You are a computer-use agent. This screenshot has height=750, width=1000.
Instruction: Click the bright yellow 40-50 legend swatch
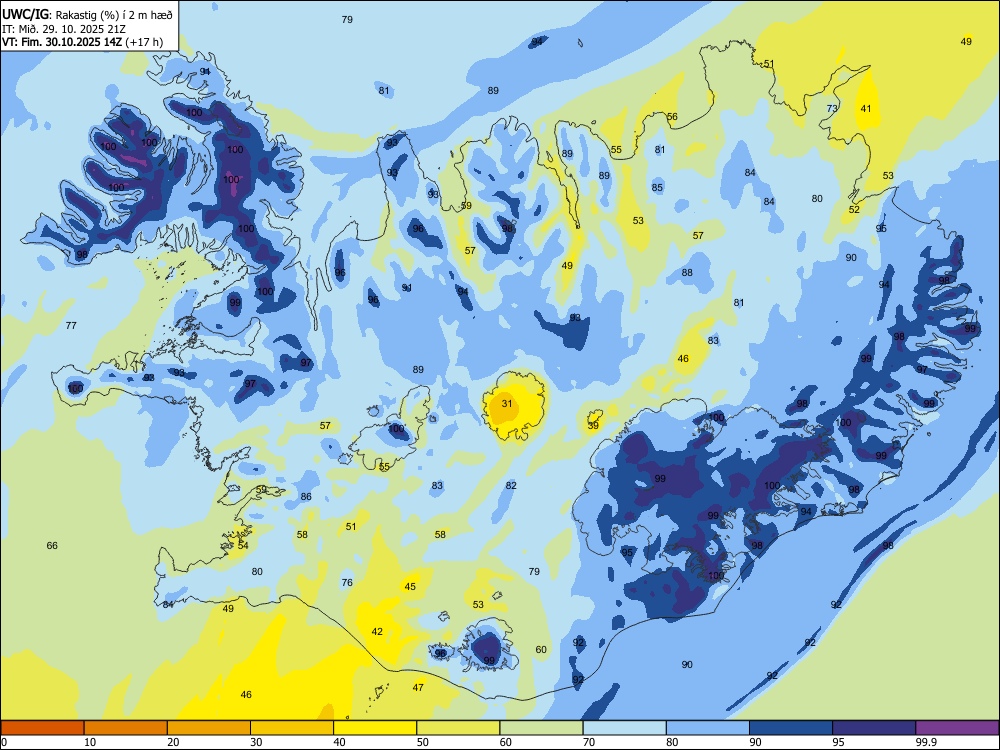[375, 728]
